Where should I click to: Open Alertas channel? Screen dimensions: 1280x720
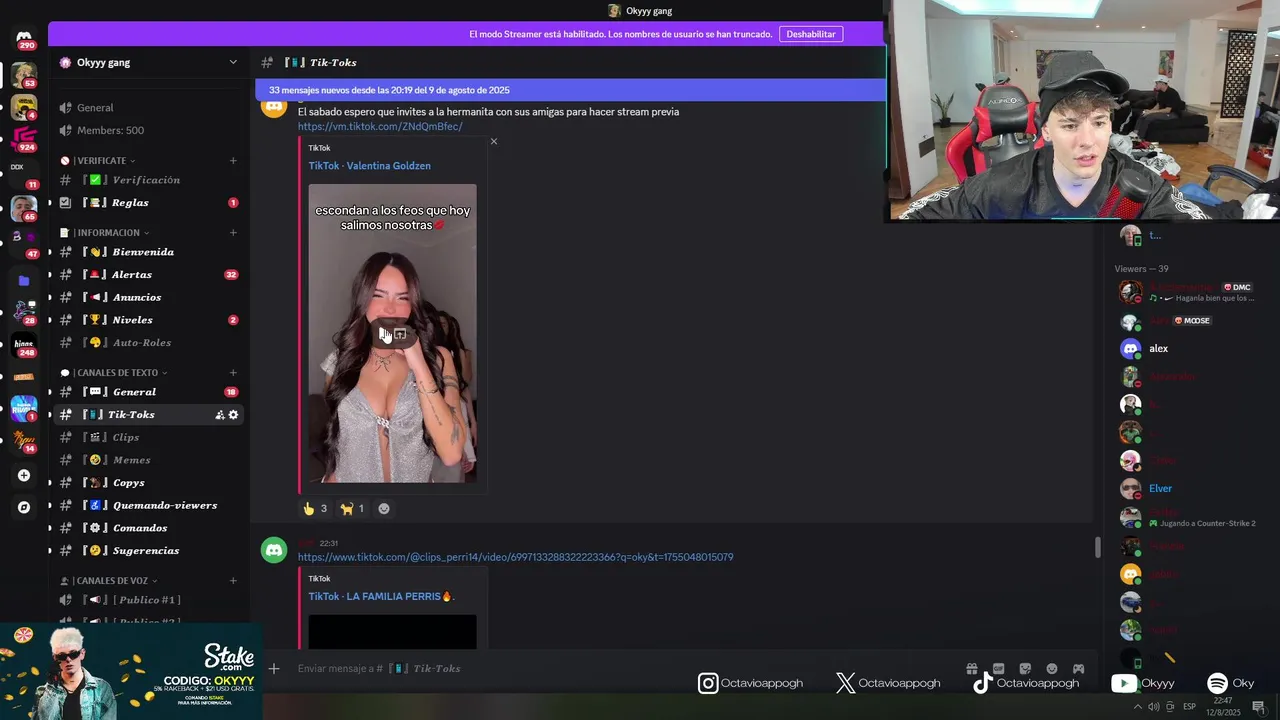click(x=148, y=275)
